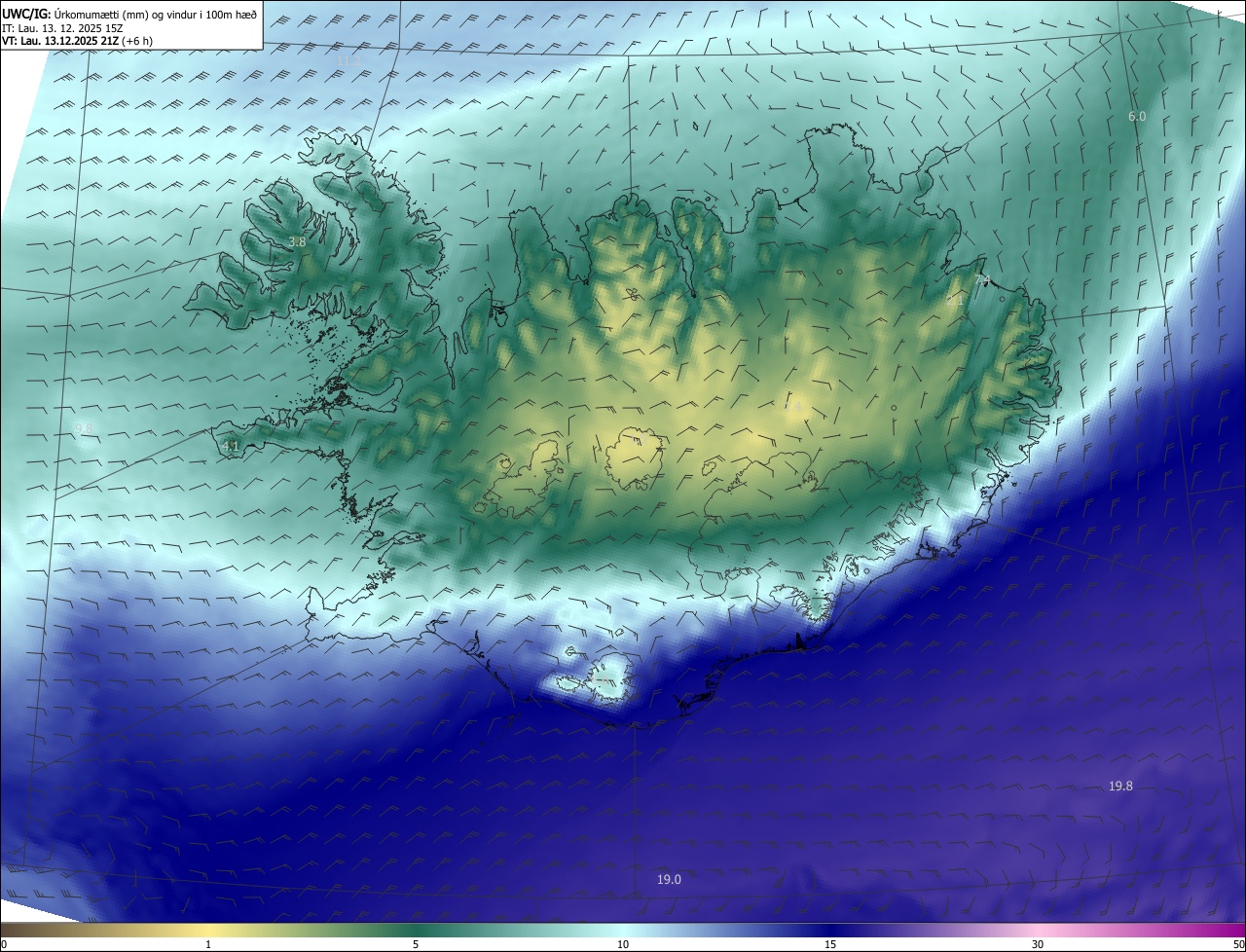The width and height of the screenshot is (1246, 952).
Task: Click the 0 tick label on the color scale
Action: (x=3, y=944)
